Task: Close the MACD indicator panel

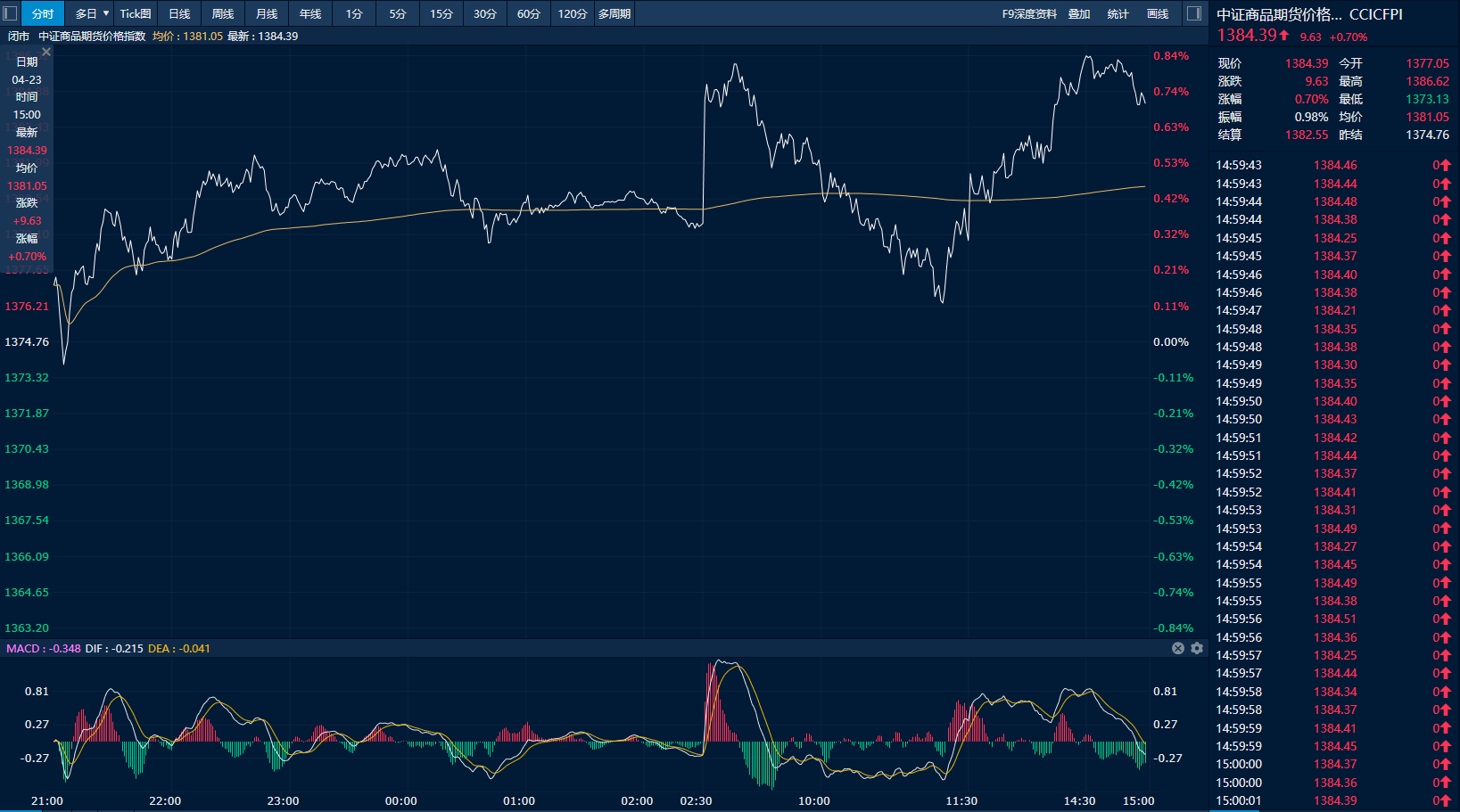Action: (x=1178, y=648)
